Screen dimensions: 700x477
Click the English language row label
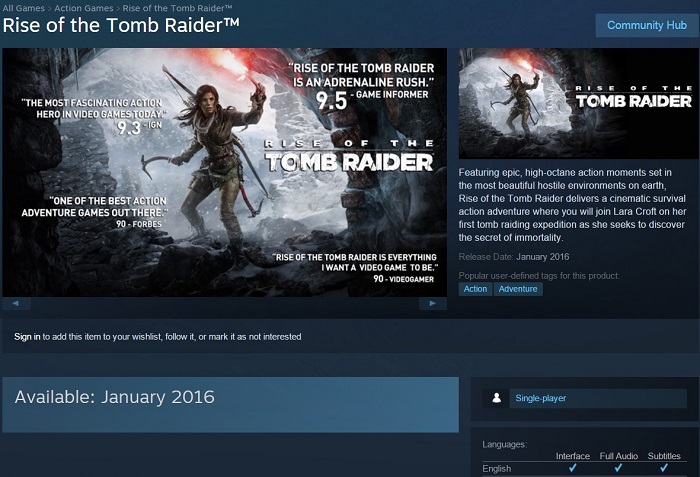pos(496,469)
